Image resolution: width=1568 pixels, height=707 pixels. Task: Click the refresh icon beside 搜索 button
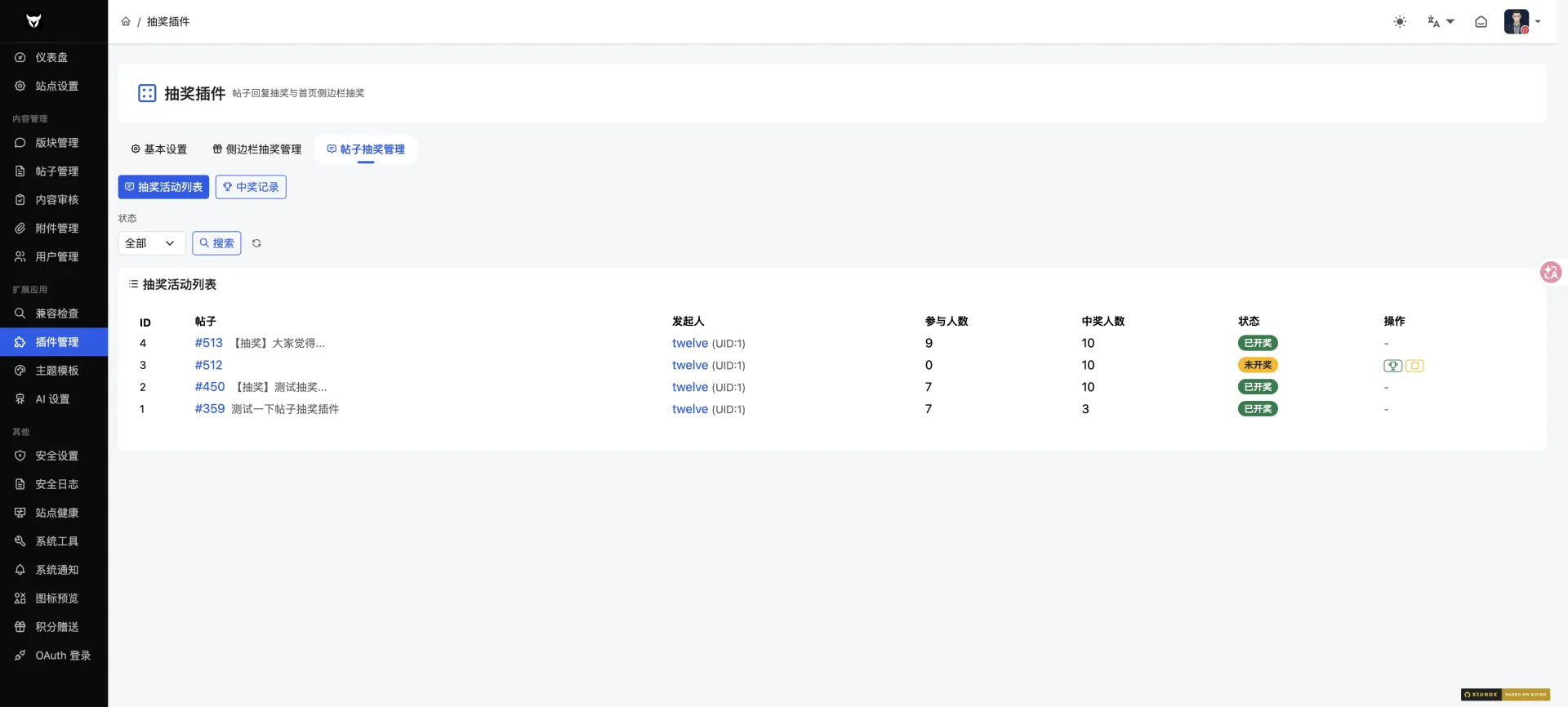tap(256, 243)
